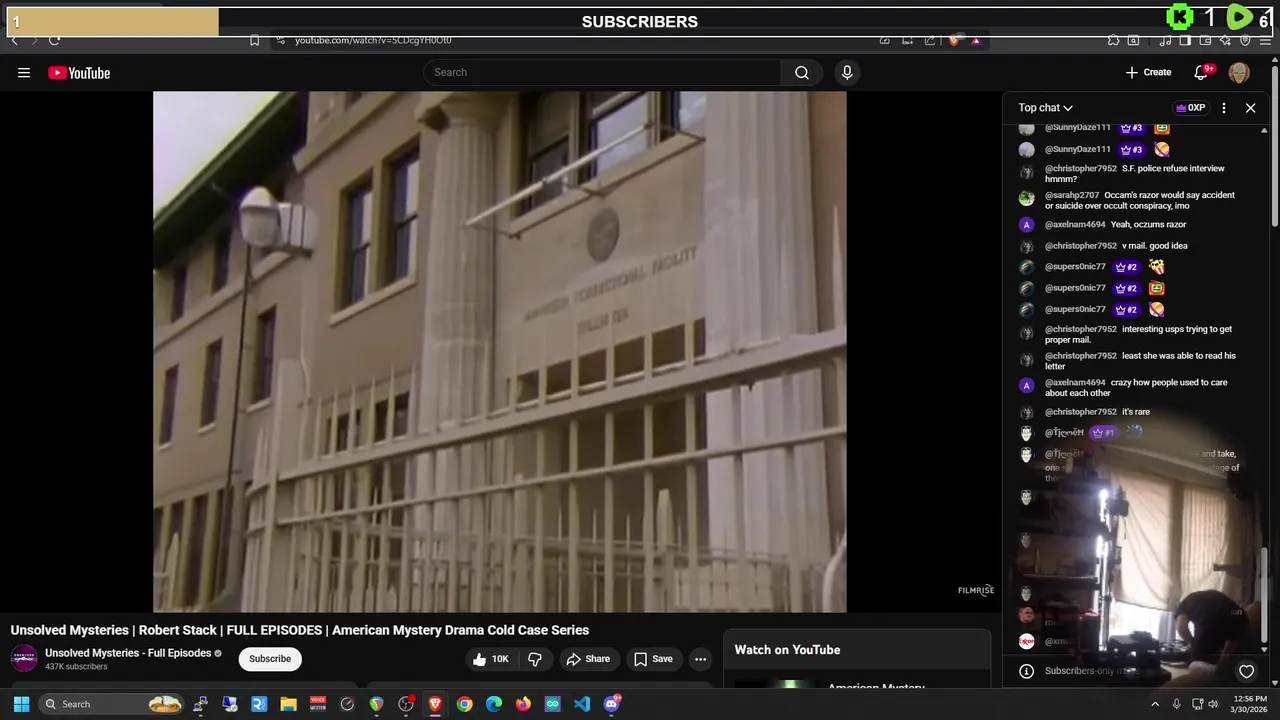Open Arduino IDE from the taskbar
This screenshot has width=1280, height=720.
[552, 704]
